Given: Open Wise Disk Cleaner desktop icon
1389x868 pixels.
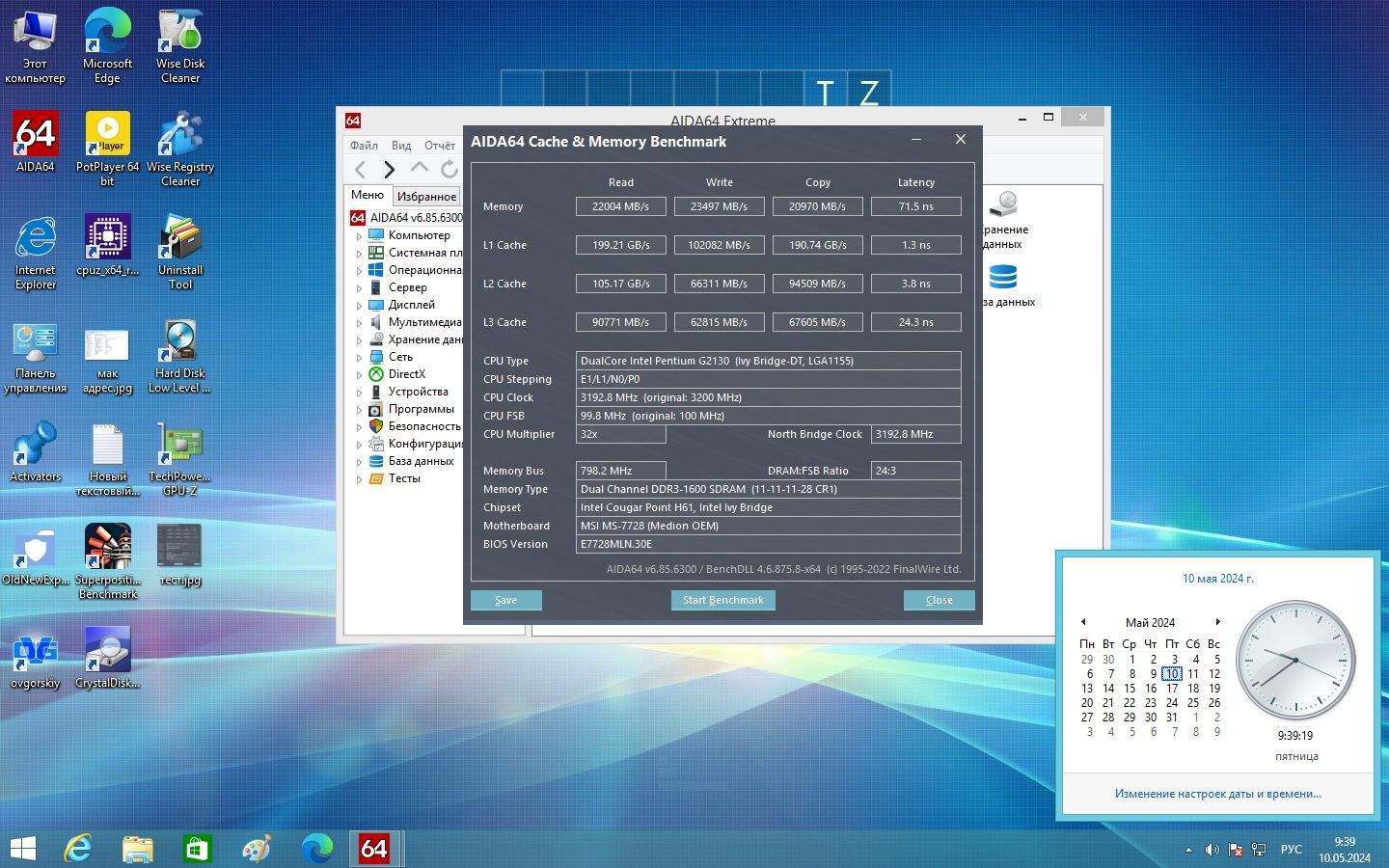Looking at the screenshot, I should [180, 45].
